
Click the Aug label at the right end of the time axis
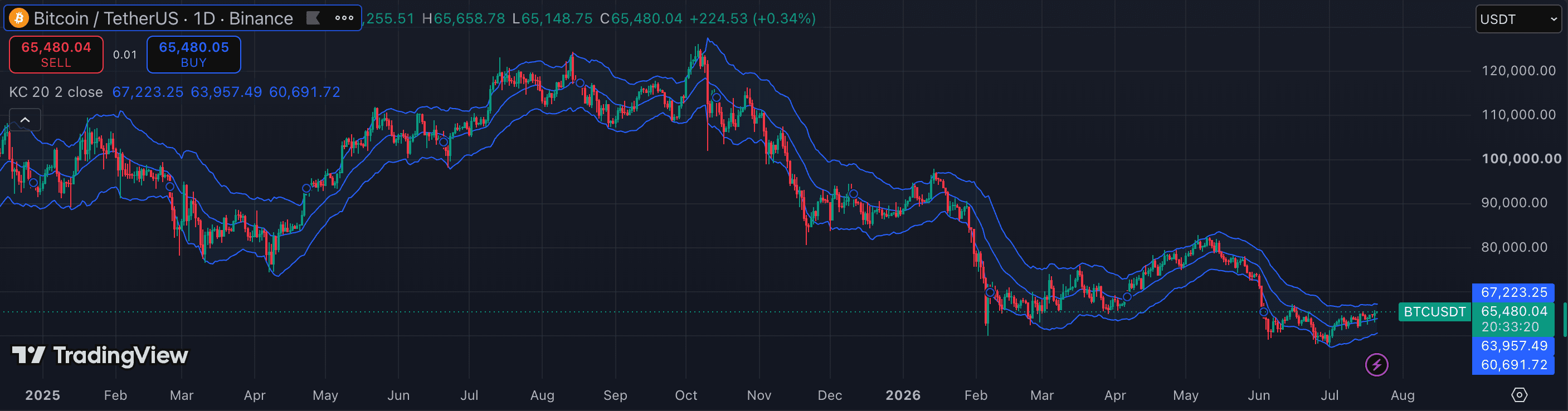[1403, 395]
